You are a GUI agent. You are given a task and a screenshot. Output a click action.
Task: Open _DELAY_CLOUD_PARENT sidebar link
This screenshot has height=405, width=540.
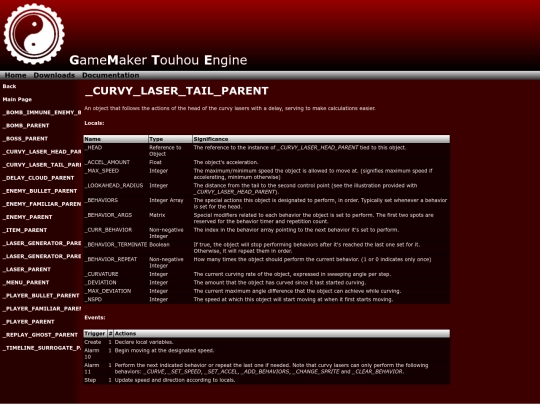click(38, 178)
